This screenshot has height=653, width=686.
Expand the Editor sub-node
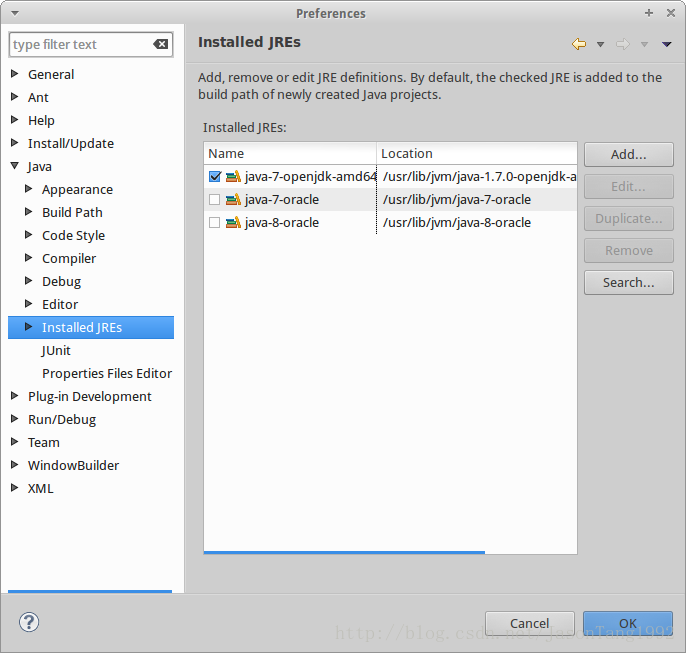pos(28,304)
